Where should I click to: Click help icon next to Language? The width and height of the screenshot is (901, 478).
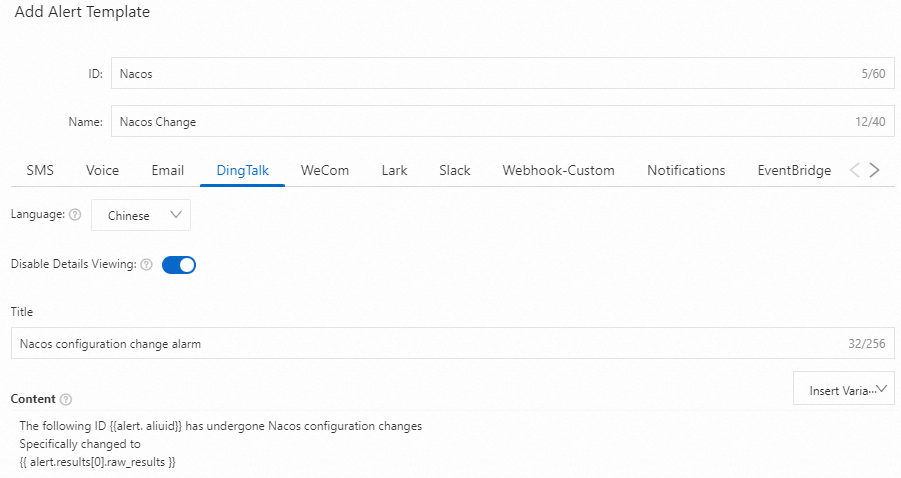[75, 215]
